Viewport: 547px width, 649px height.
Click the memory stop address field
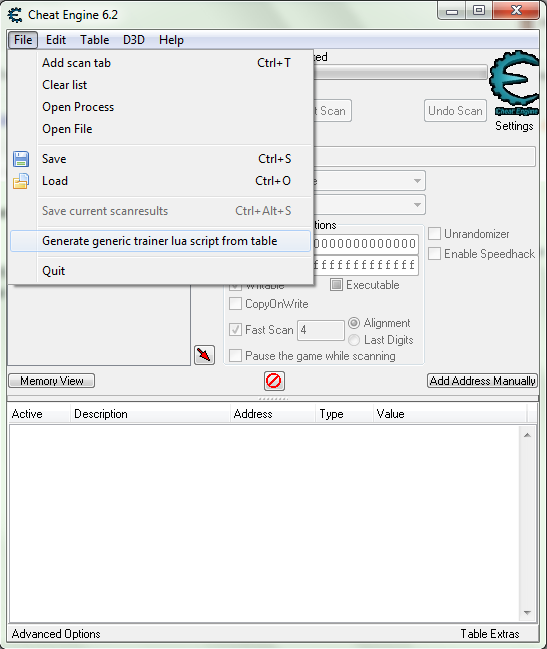click(366, 265)
